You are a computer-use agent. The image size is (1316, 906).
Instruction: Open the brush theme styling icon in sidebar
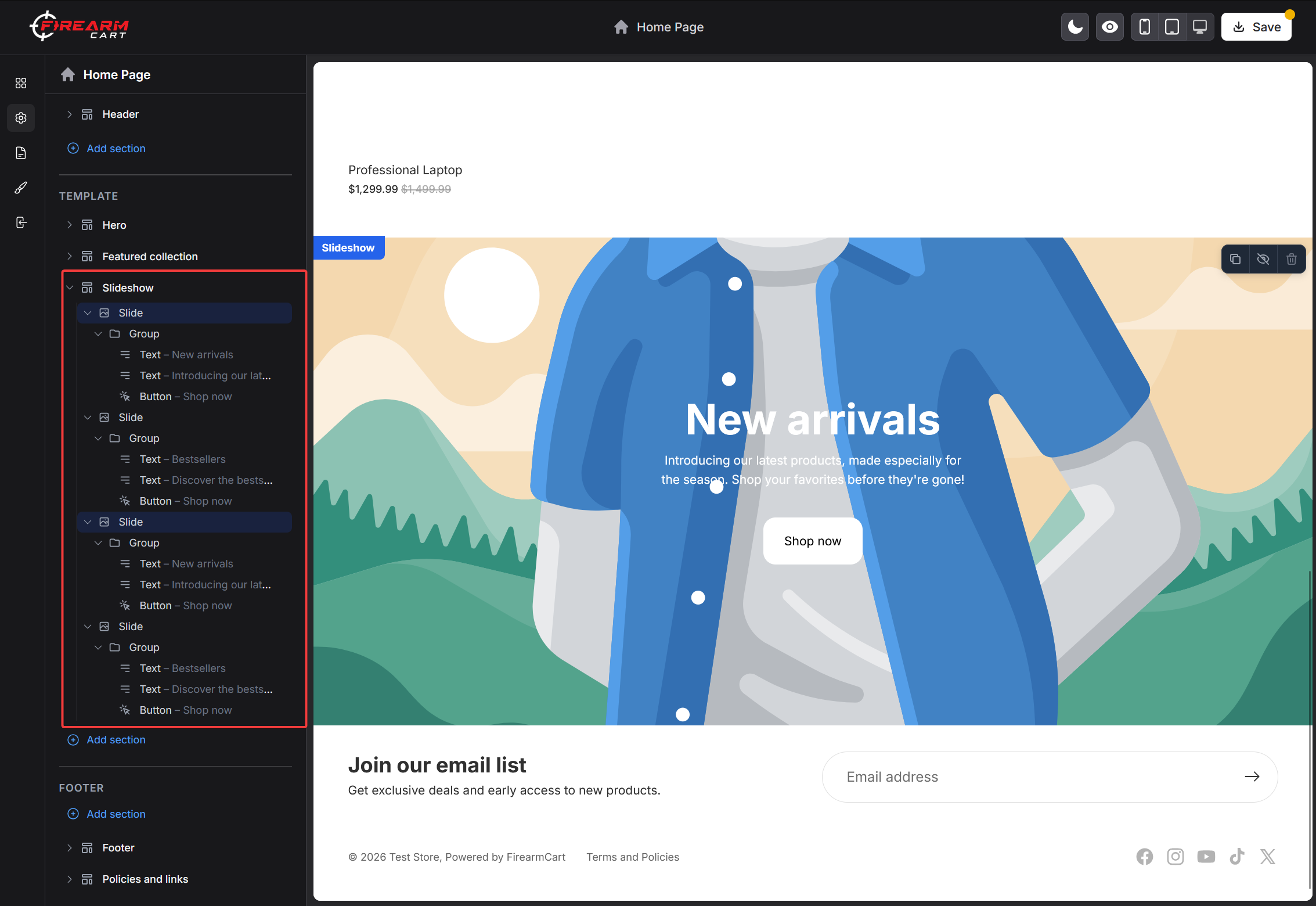21,188
